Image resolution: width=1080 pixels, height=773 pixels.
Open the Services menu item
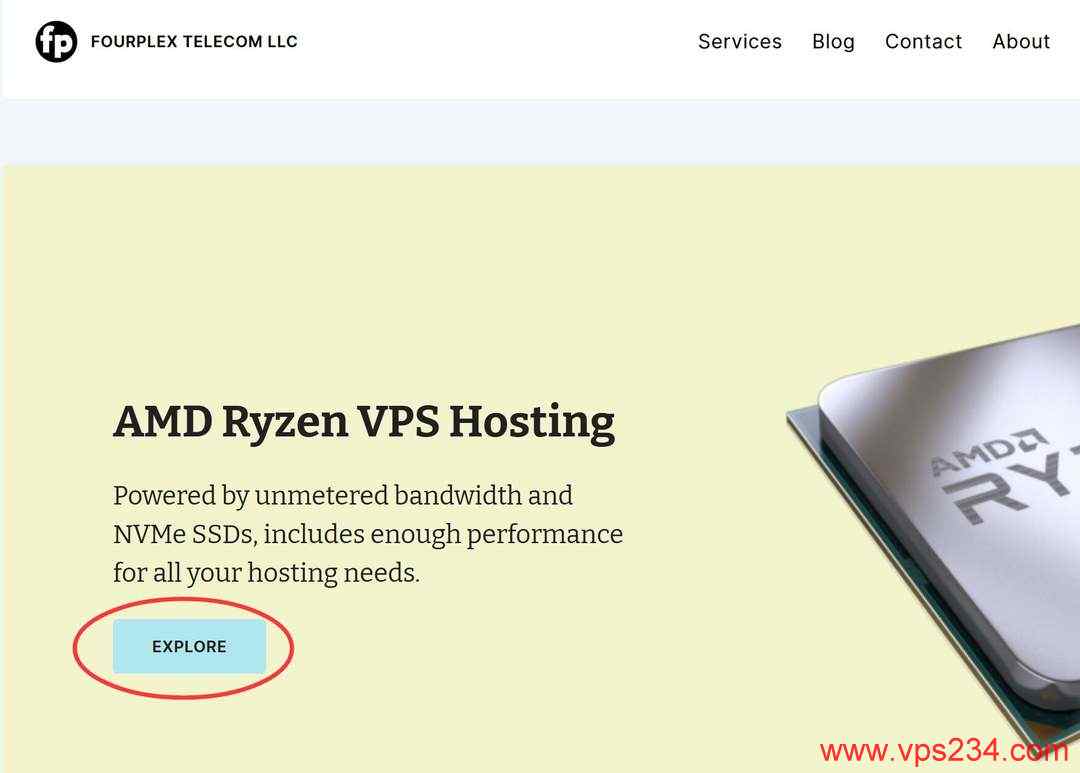740,41
